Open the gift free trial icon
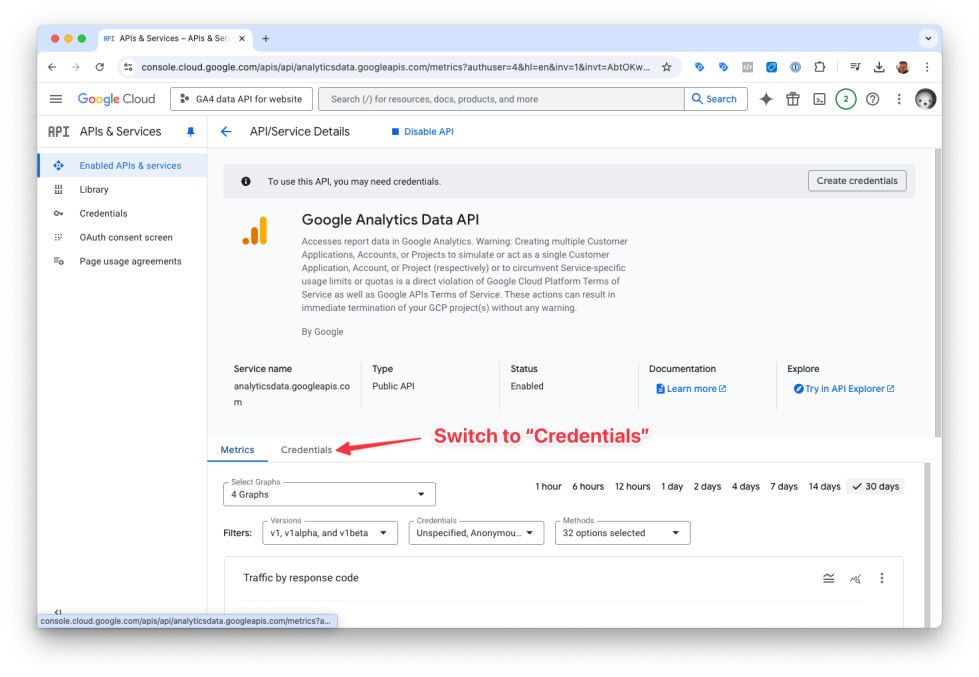Screen dimensions: 979x677 [x=792, y=99]
